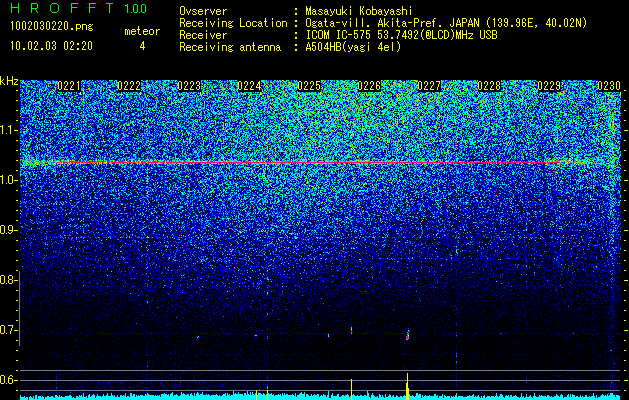Click the A504HB(yagi 4el) antenna text
This screenshot has height=400, width=629.
(353, 47)
